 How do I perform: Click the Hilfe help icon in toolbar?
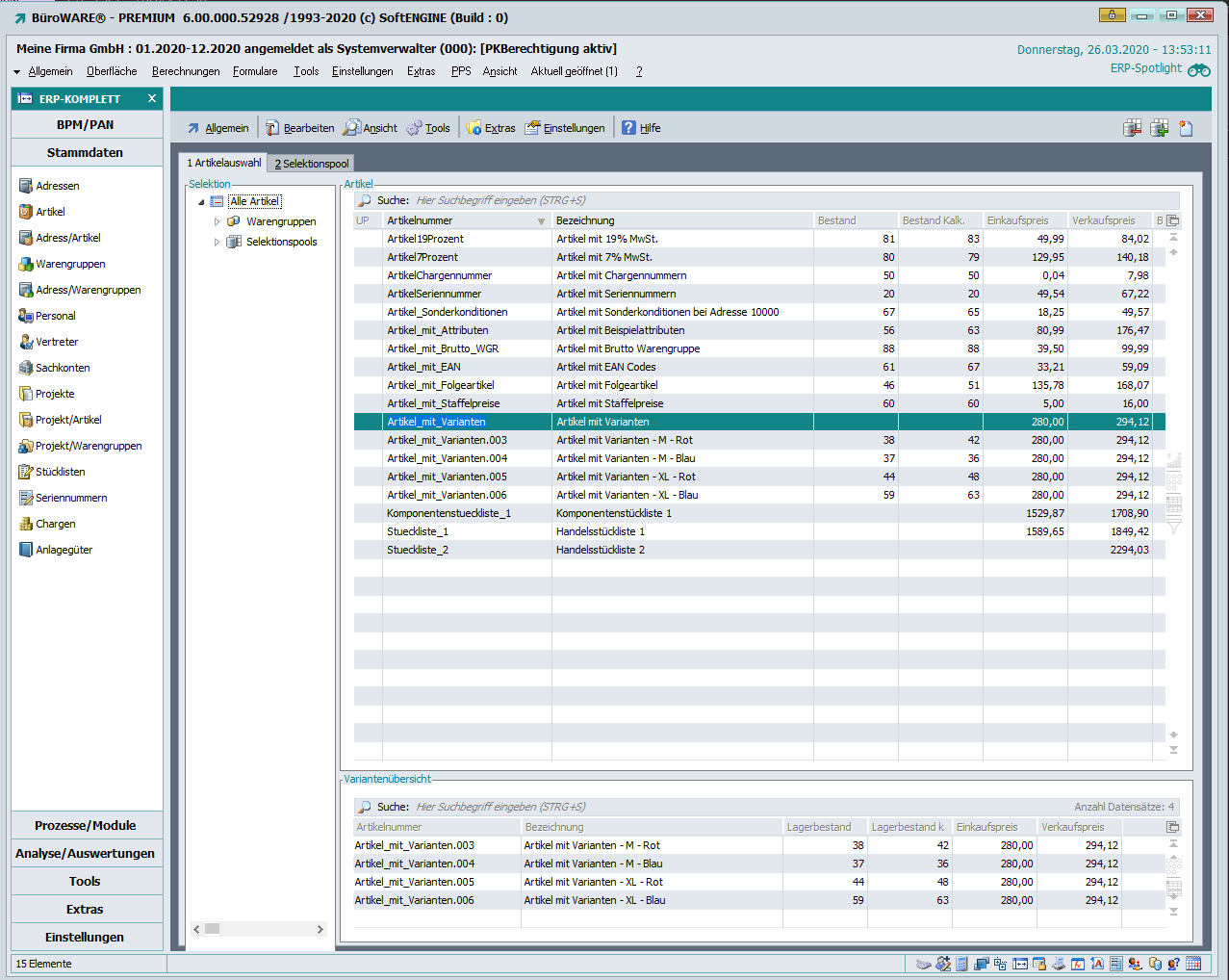(628, 128)
